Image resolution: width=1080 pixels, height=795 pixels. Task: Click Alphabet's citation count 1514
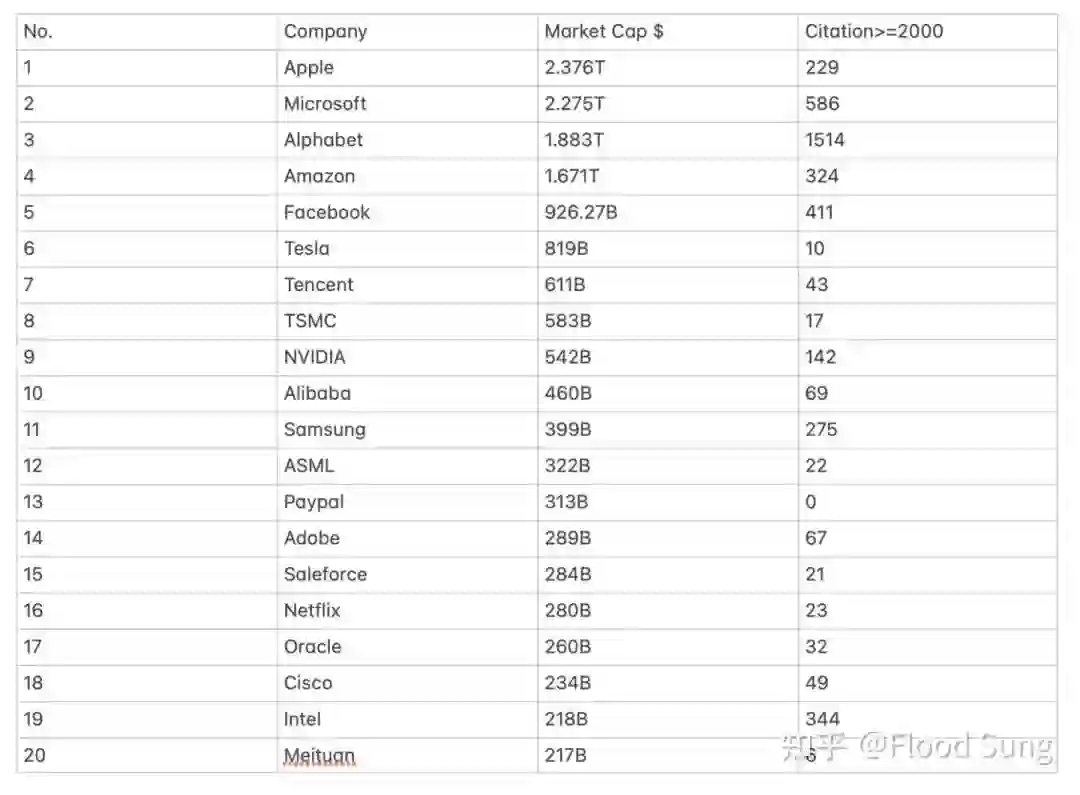pyautogui.click(x=824, y=140)
